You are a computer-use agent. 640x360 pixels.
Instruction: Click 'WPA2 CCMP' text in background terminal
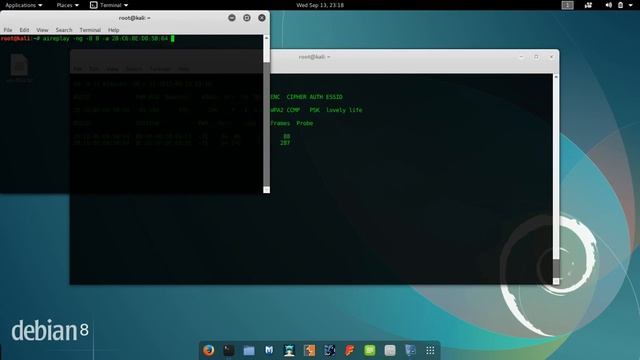(285, 110)
